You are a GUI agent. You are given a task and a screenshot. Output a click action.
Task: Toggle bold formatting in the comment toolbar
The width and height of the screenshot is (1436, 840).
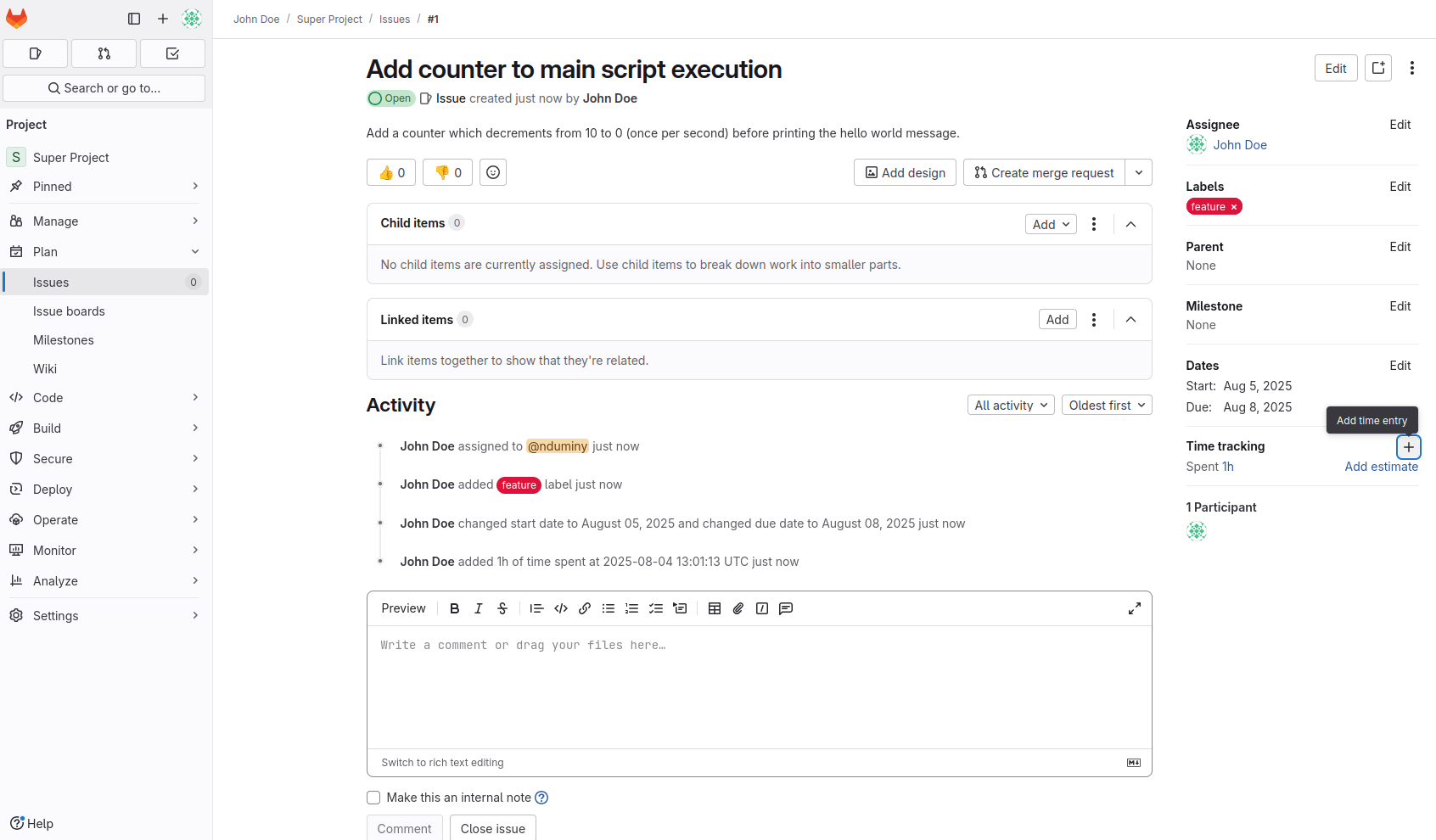pos(454,608)
